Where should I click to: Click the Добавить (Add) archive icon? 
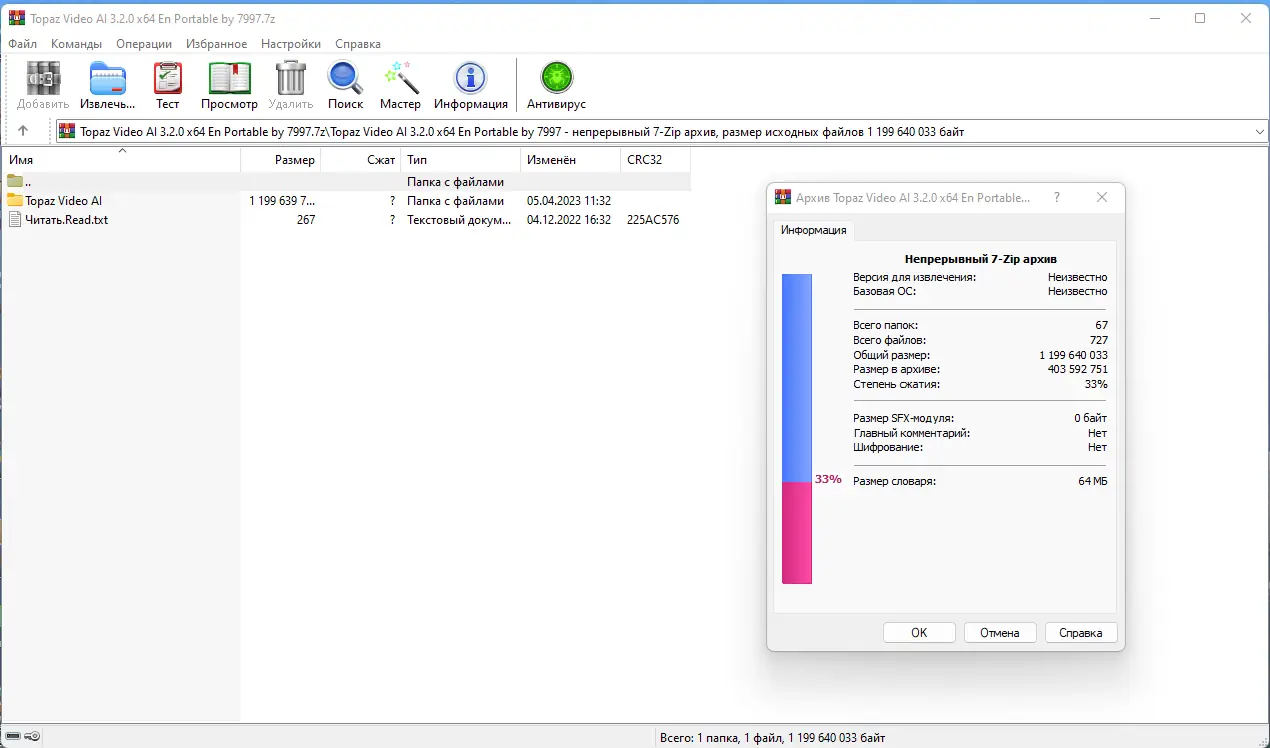[41, 78]
